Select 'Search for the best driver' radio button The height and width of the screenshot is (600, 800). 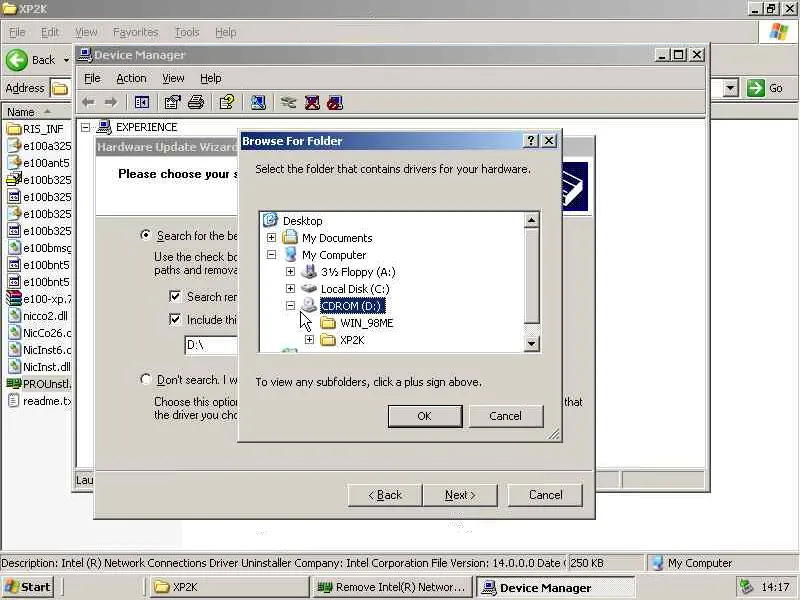coord(145,235)
